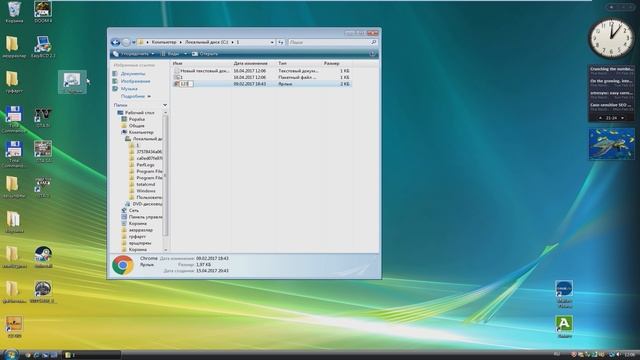Click Компьютер in the address breadcrumb
The image size is (640, 360).
click(164, 42)
